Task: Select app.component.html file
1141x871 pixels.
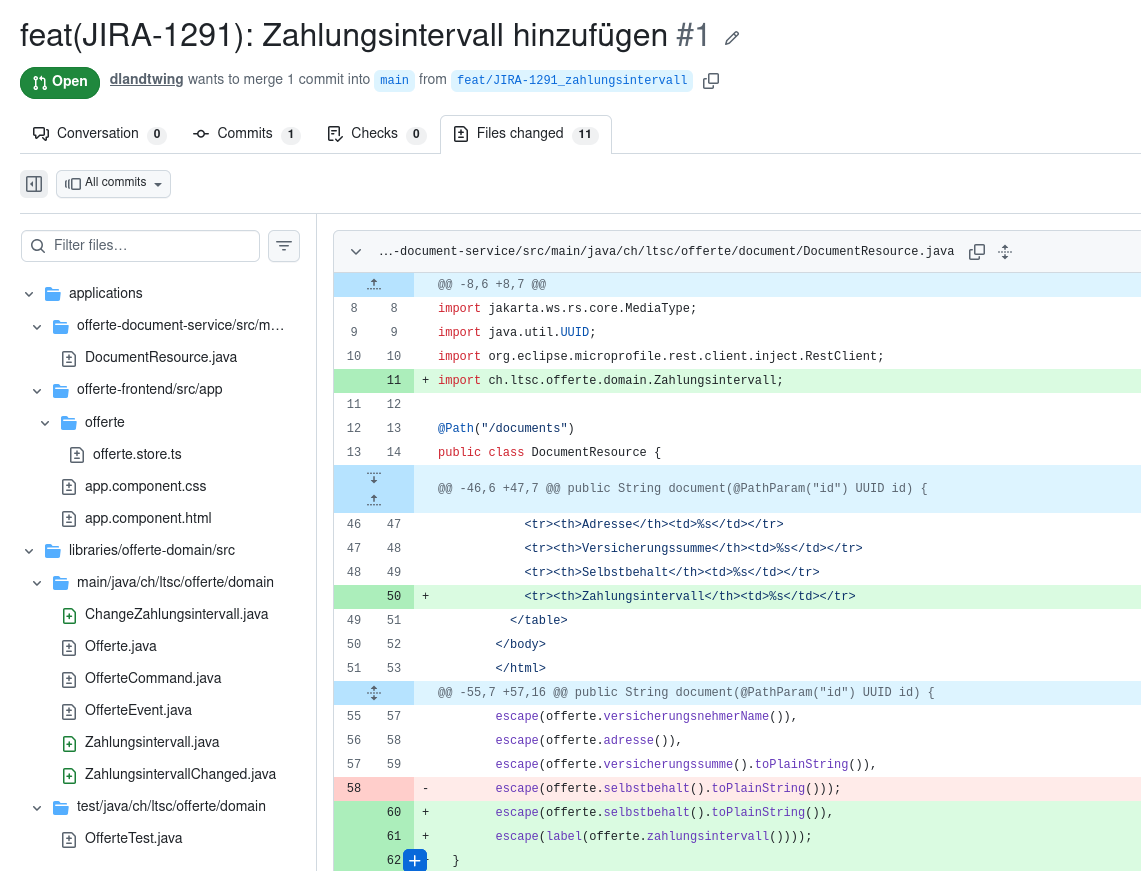Action: click(x=148, y=518)
